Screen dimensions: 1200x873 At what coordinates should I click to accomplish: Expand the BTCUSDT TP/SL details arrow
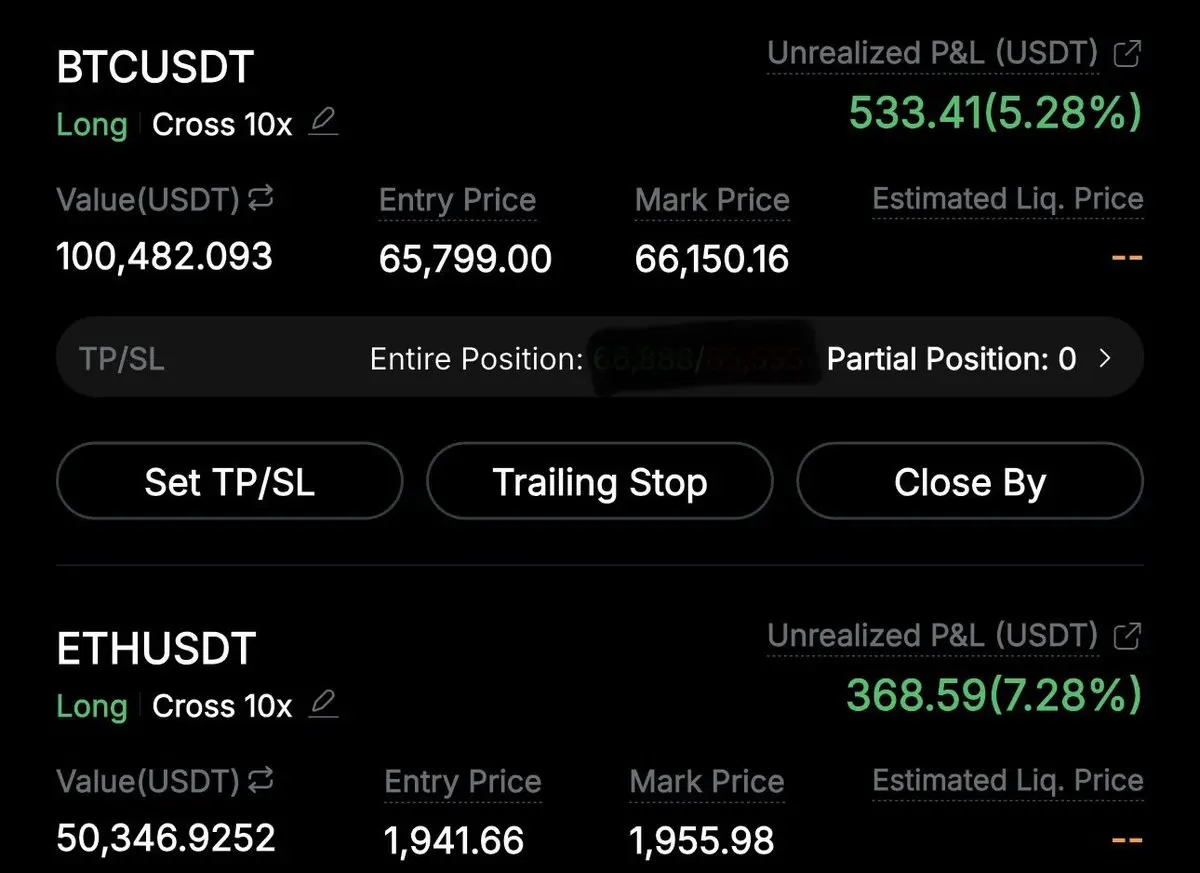(x=1105, y=359)
